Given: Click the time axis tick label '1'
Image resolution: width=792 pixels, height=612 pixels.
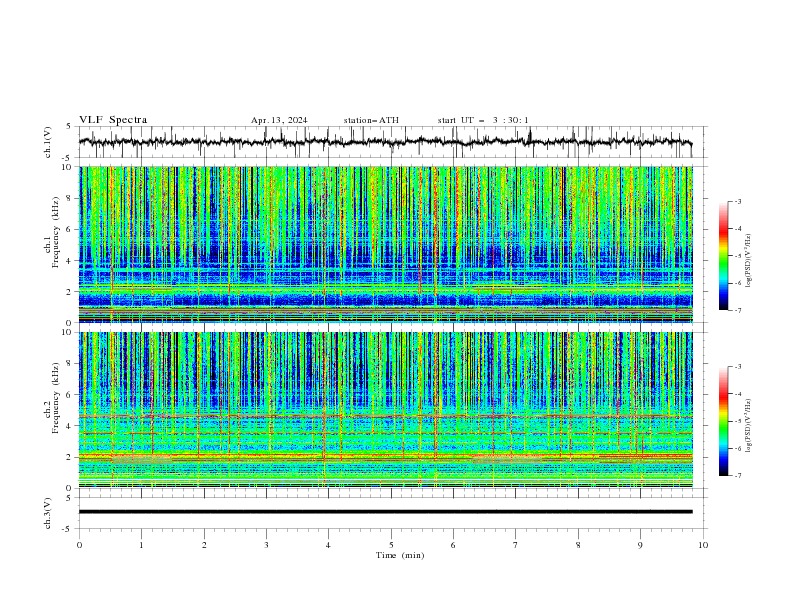Looking at the screenshot, I should click(x=142, y=545).
